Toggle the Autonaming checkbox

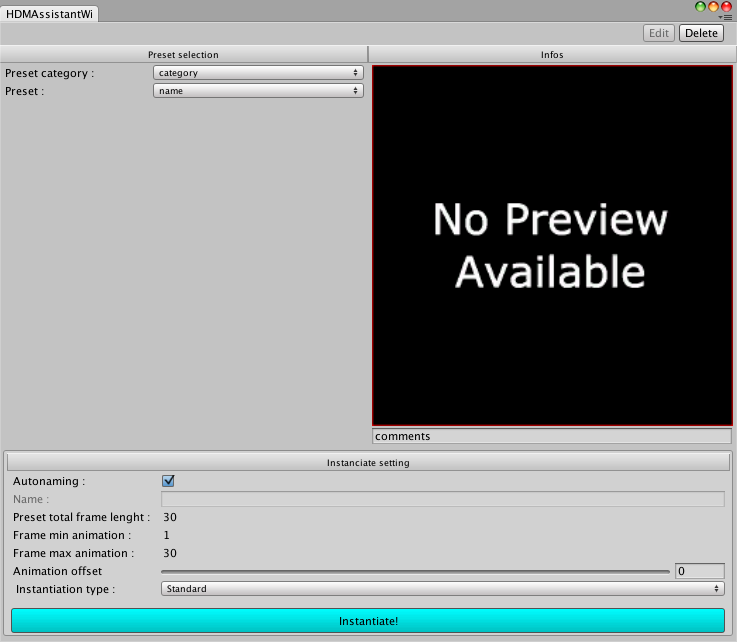168,481
